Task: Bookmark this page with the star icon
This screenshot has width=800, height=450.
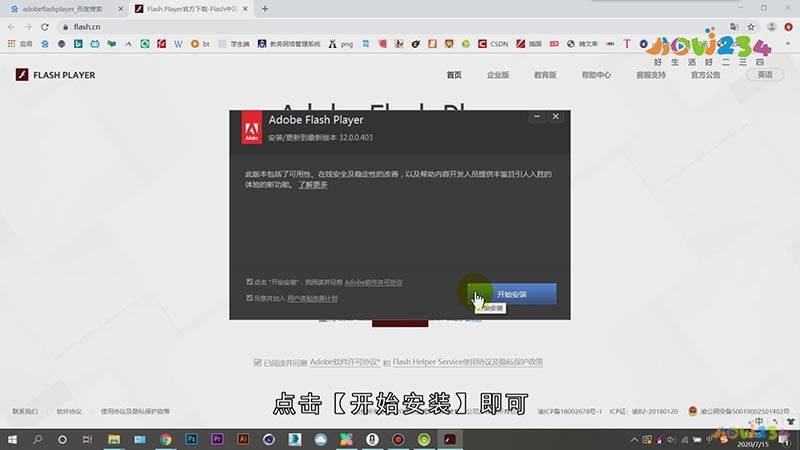Action: tap(751, 27)
